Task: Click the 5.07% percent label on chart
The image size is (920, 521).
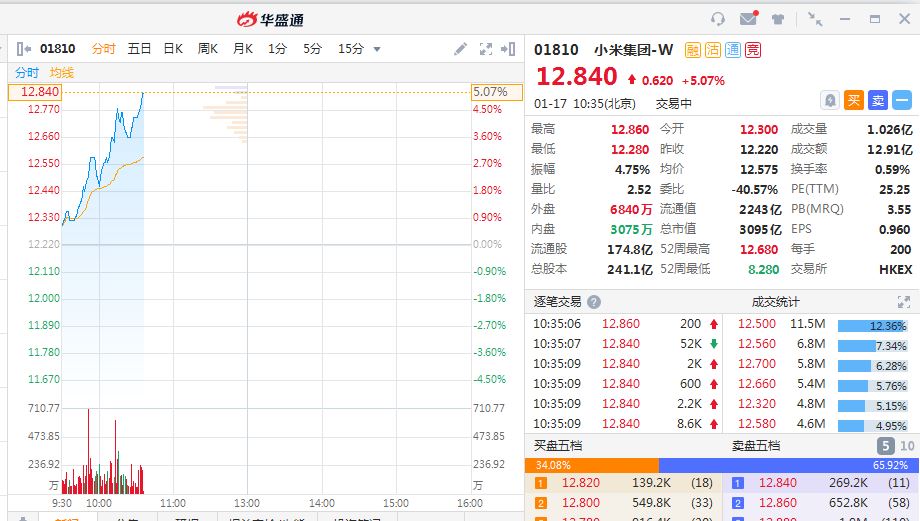Action: tap(496, 92)
